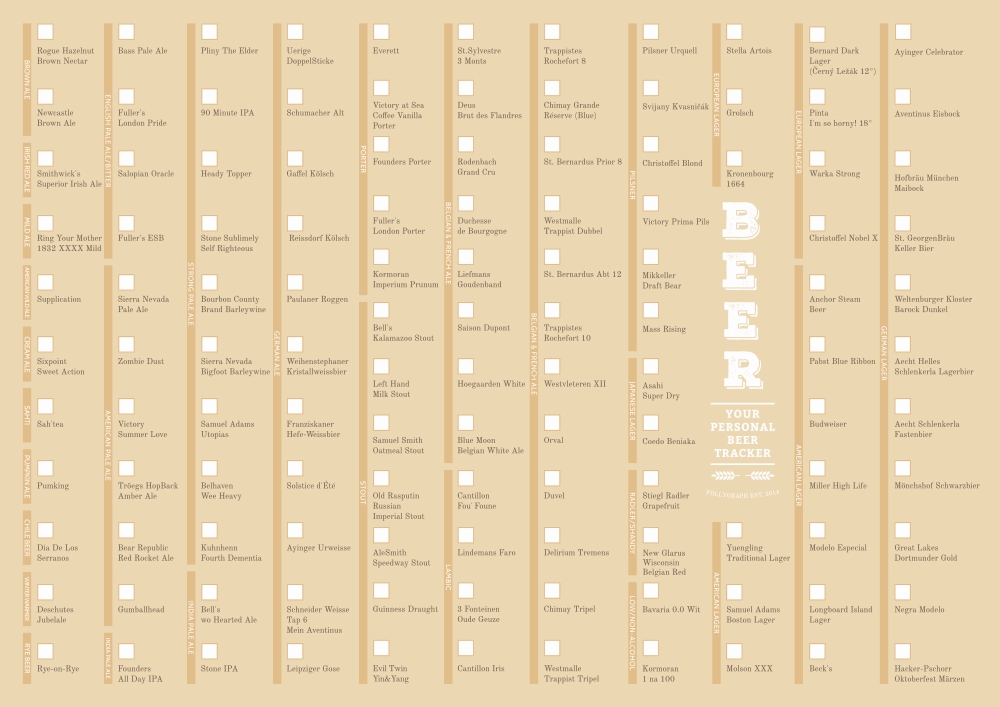Tick the Cantillon Iris checkbox
Image resolution: width=1000 pixels, height=707 pixels.
(x=466, y=648)
